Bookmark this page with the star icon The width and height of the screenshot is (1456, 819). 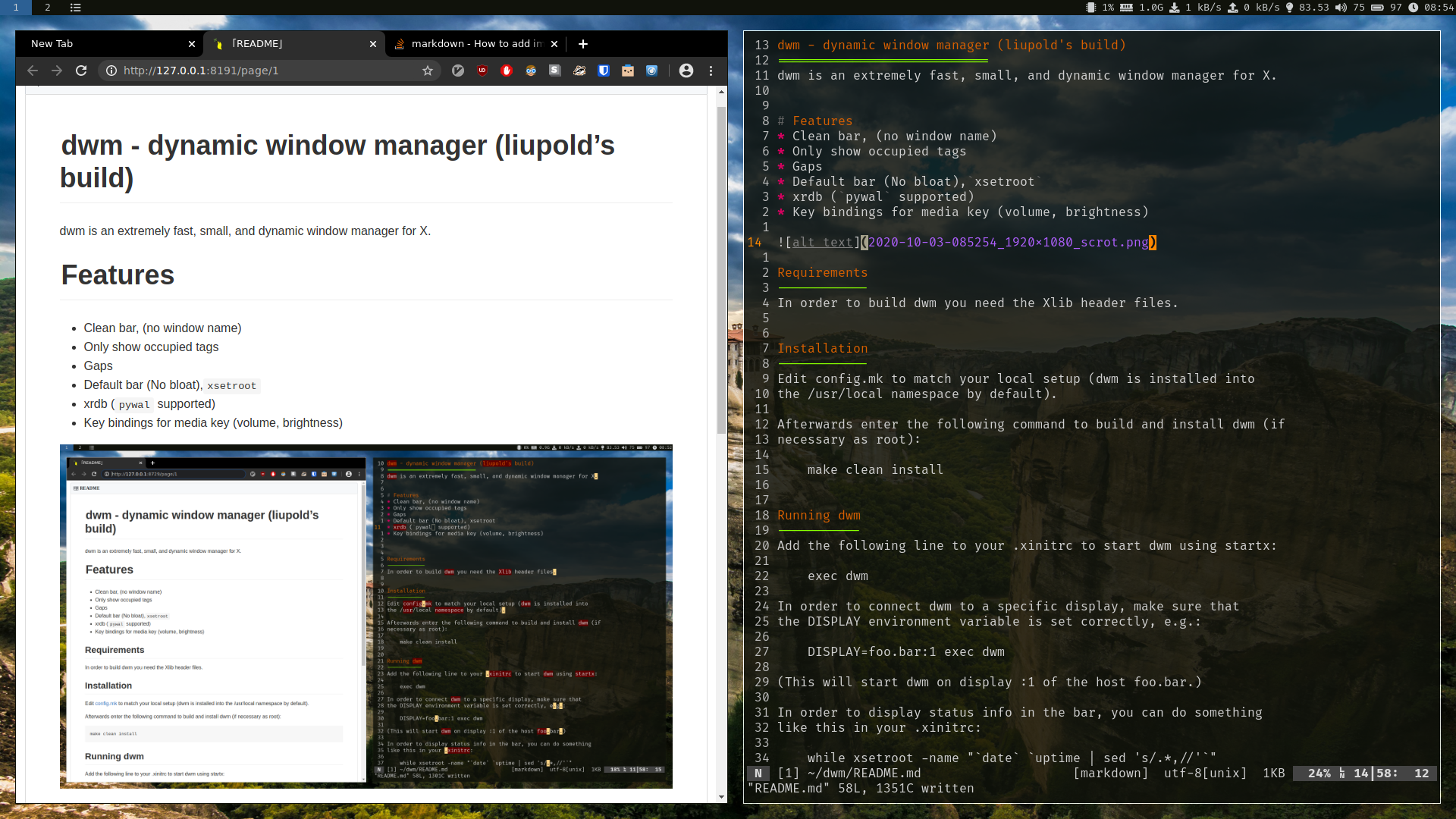click(x=428, y=71)
